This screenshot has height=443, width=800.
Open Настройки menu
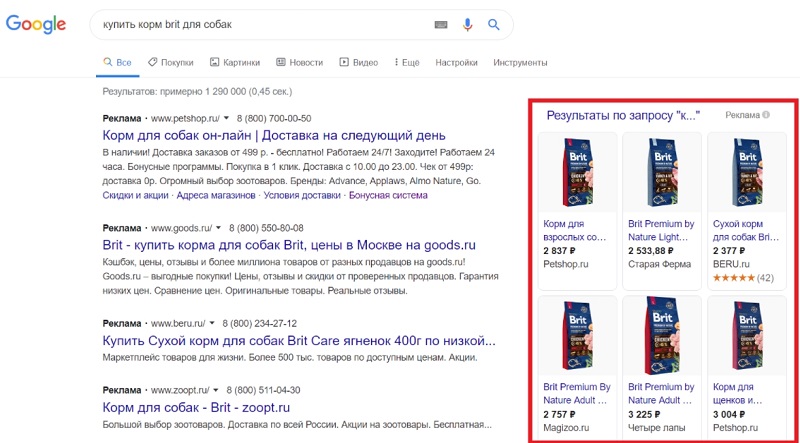click(456, 63)
